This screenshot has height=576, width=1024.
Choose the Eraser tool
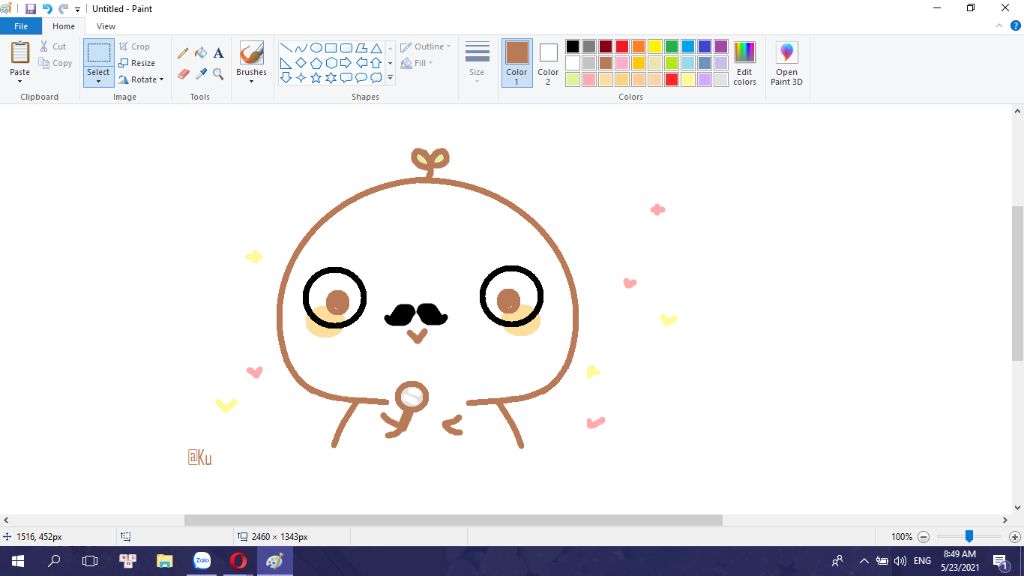[x=183, y=74]
